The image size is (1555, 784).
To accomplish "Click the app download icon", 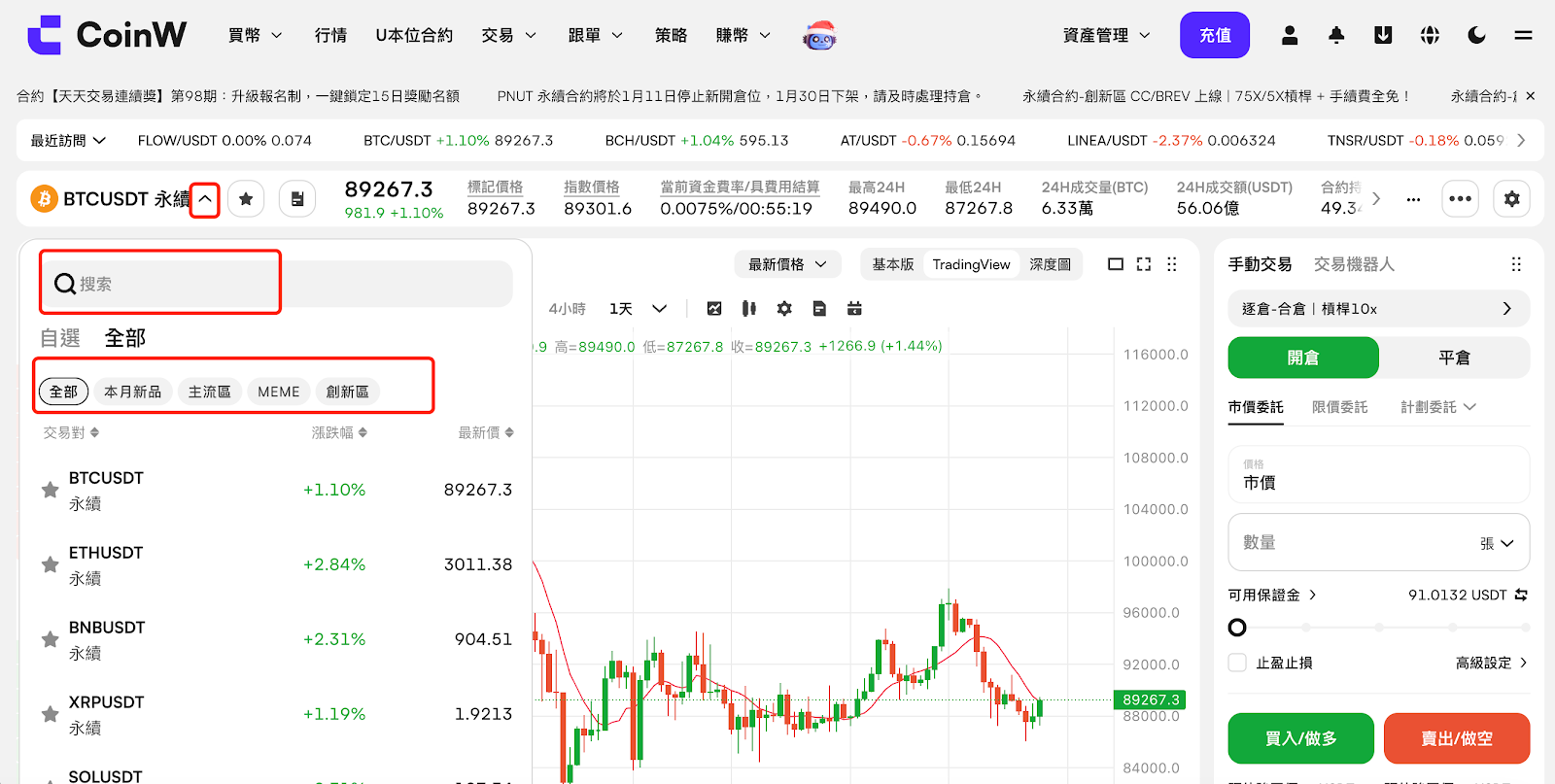I will tap(1383, 36).
